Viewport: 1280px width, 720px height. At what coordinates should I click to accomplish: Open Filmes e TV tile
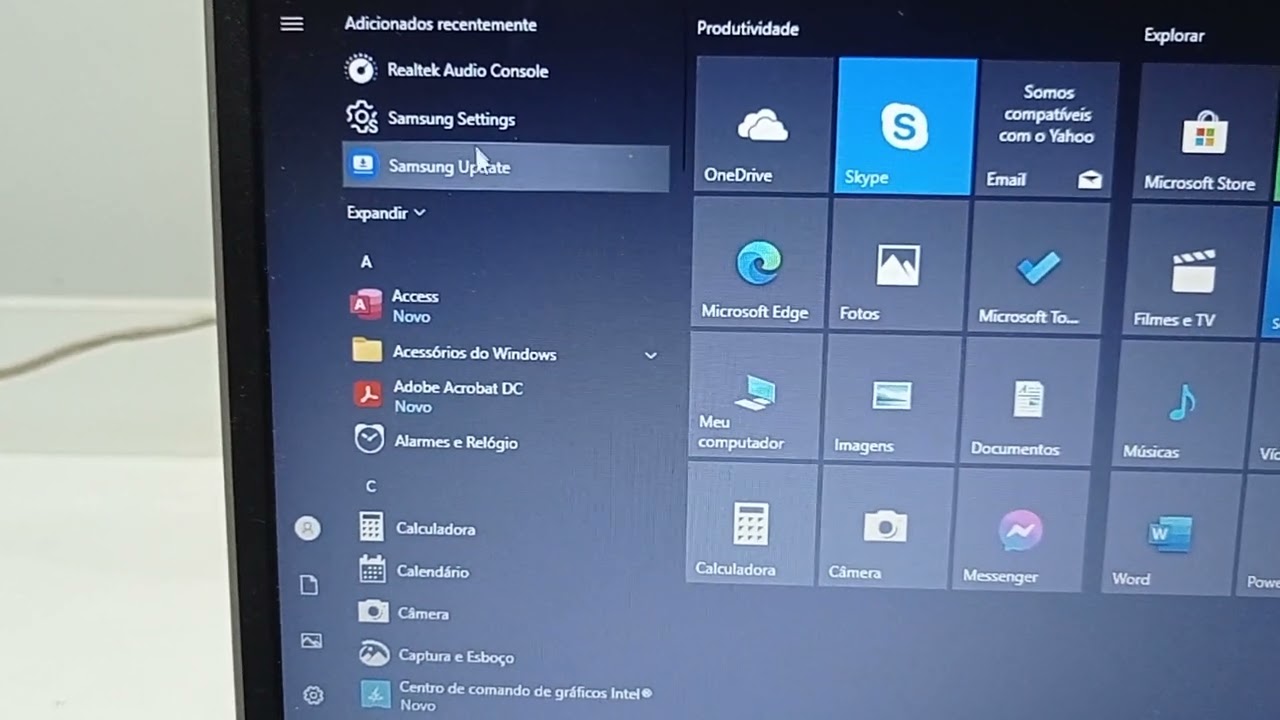[1193, 270]
